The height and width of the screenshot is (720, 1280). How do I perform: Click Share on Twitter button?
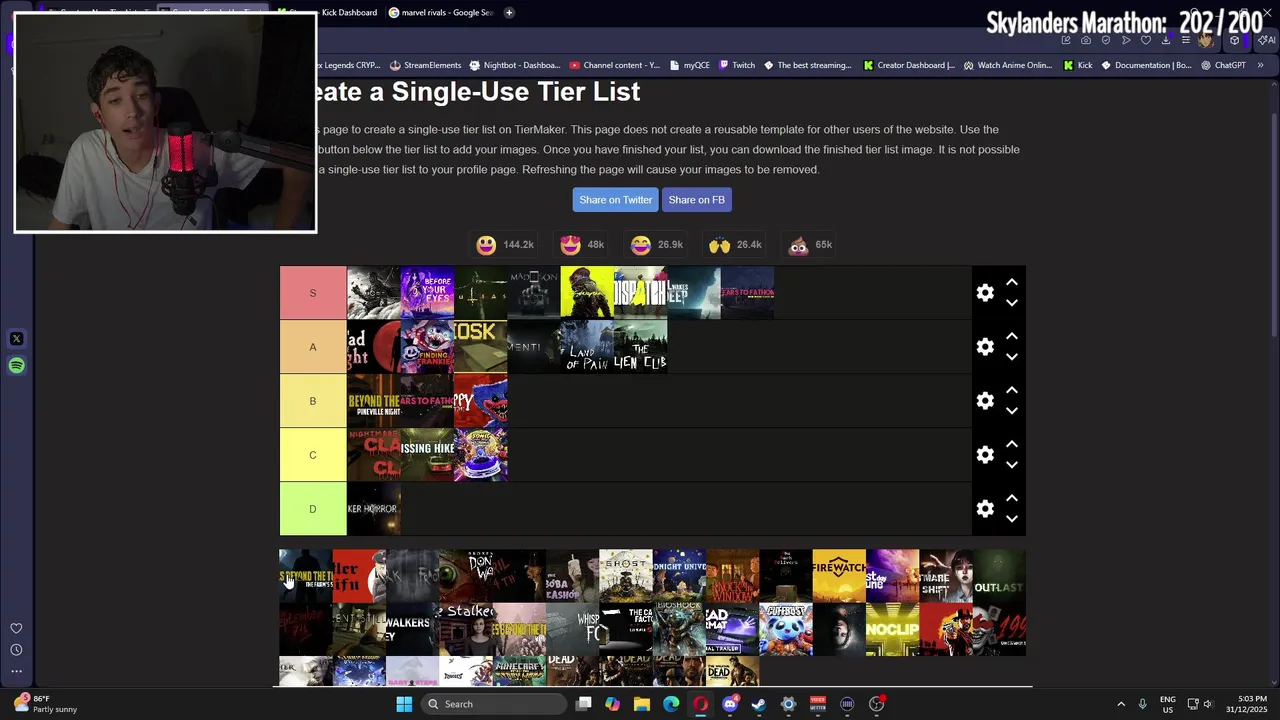615,200
